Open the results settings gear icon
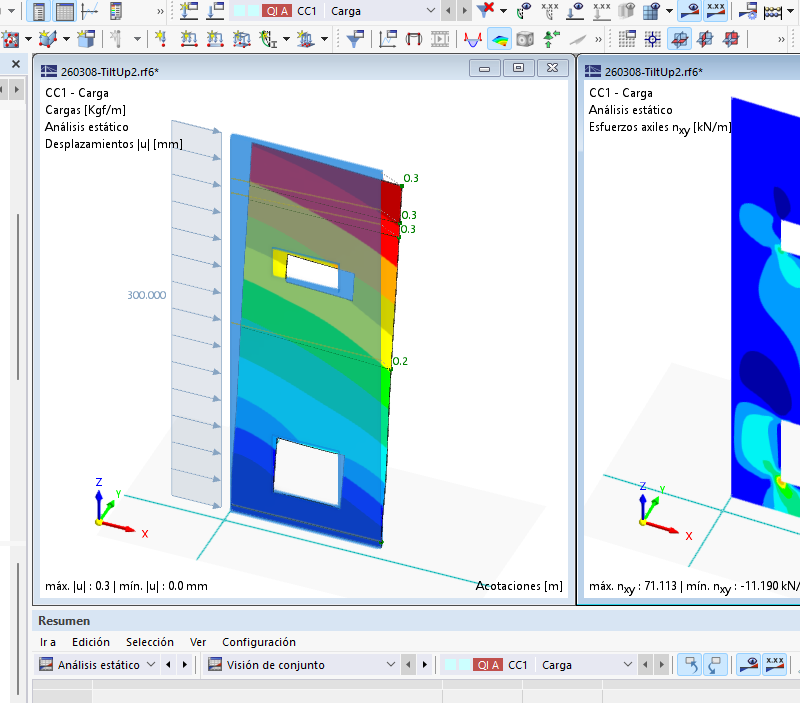 (748, 11)
